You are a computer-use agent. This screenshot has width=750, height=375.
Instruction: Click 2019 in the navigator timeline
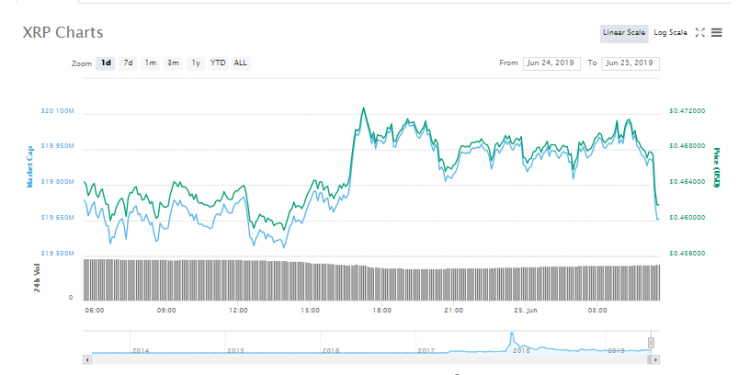pos(616,351)
